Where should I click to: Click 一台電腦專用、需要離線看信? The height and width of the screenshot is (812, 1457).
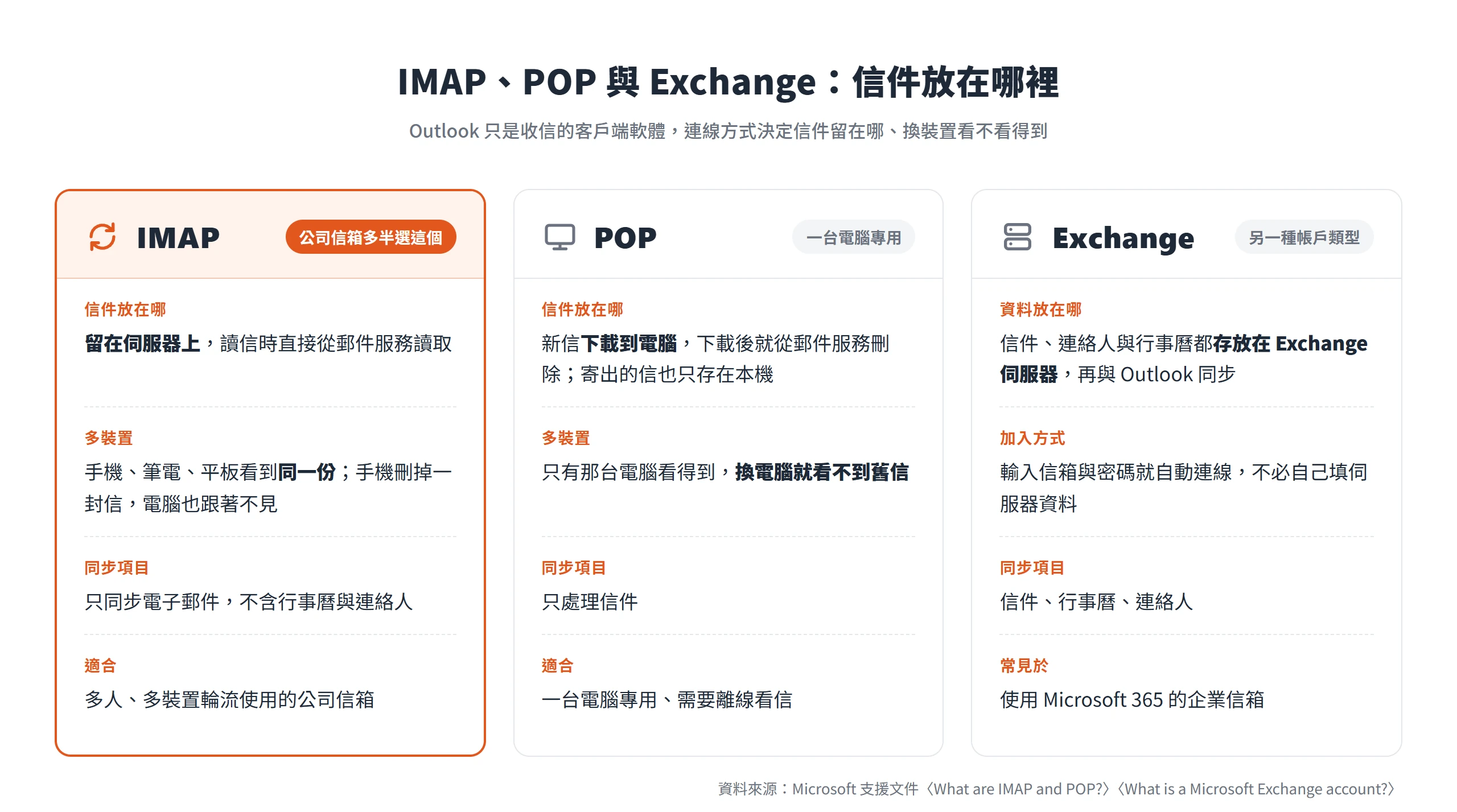[667, 700]
